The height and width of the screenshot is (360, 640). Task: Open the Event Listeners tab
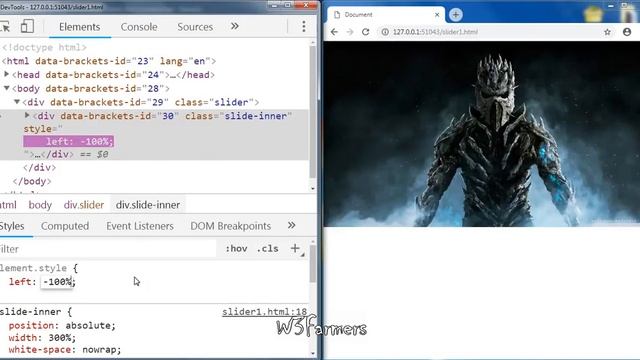tap(140, 226)
